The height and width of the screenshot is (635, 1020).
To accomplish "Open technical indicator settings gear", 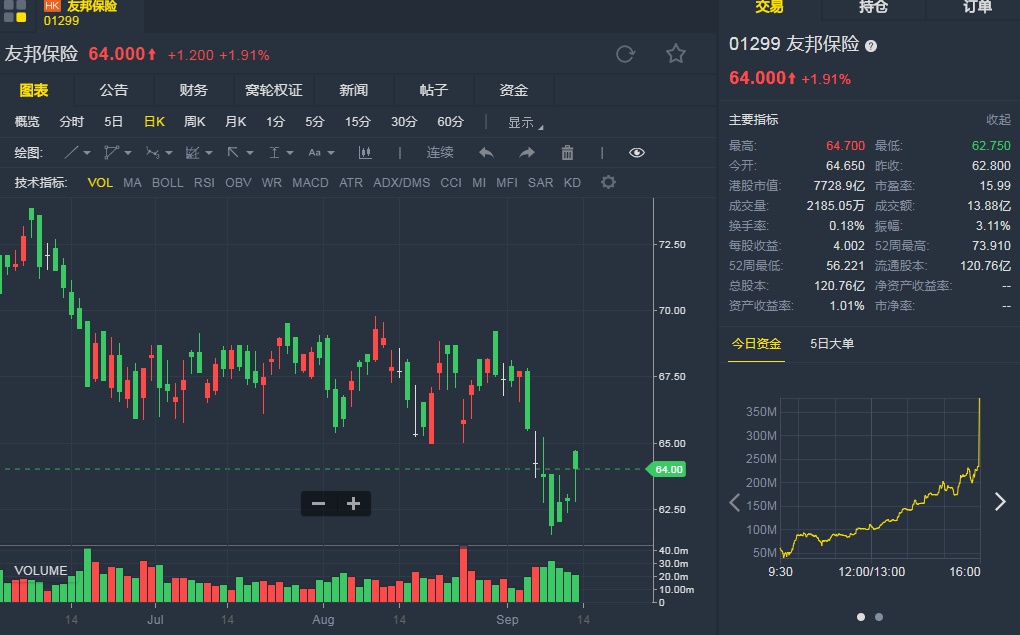I will tap(608, 182).
